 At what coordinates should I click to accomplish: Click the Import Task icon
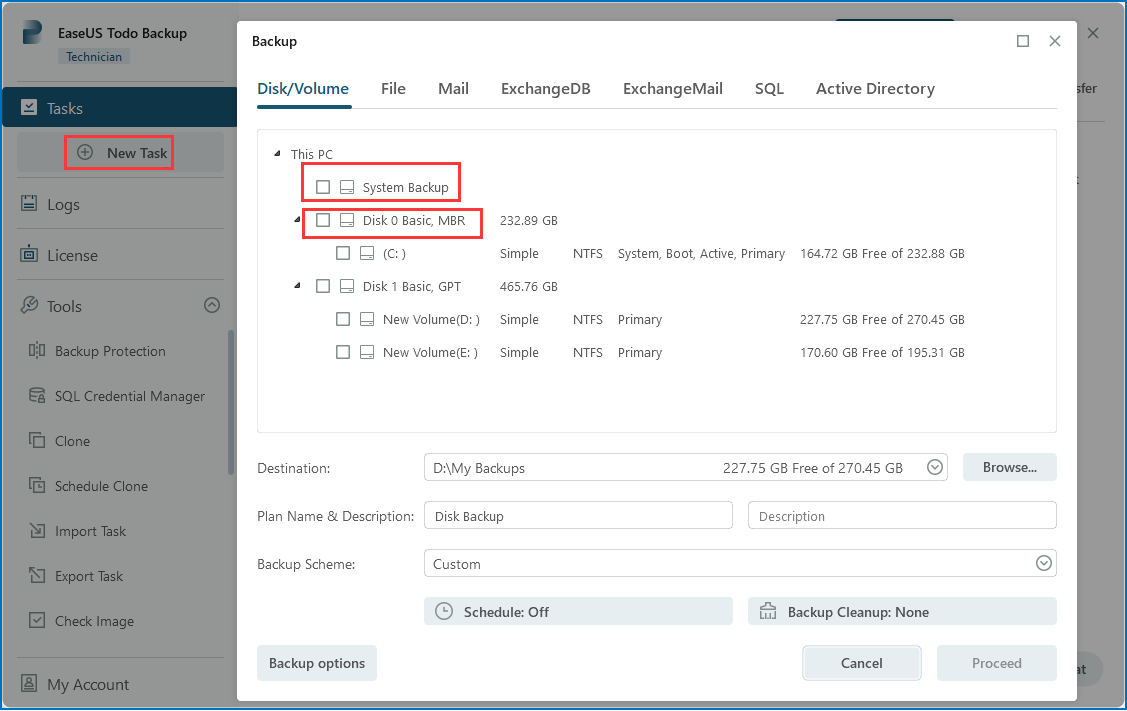click(37, 531)
